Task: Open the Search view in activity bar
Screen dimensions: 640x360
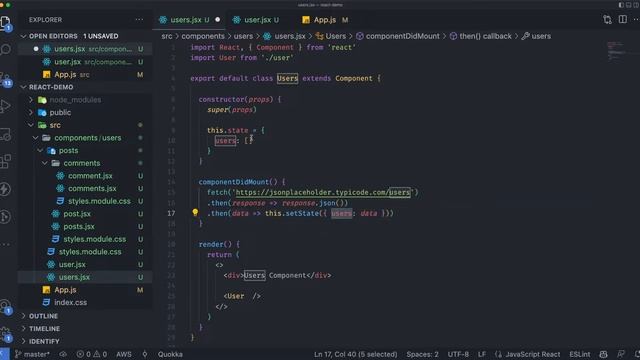Action: (6, 50)
